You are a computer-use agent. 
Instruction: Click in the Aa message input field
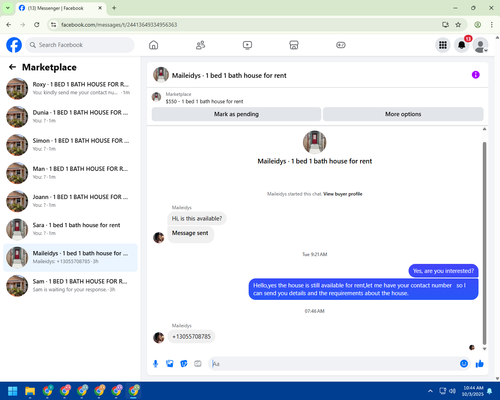point(333,364)
